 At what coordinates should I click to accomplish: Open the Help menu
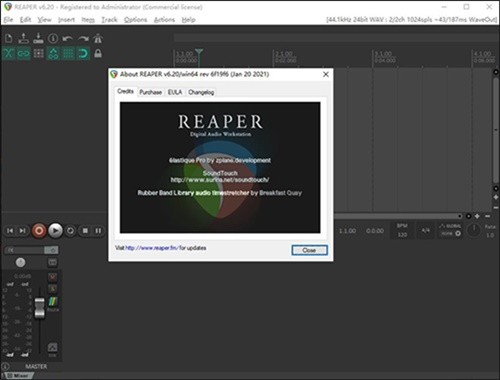188,20
